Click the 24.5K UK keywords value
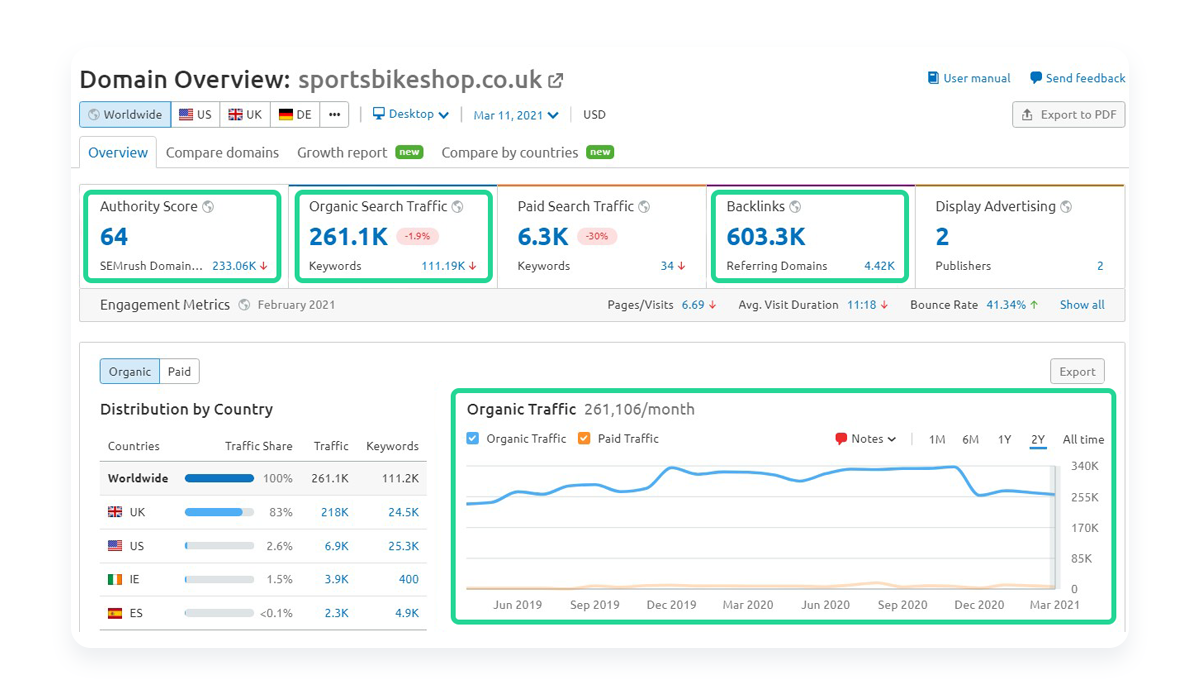 coord(403,512)
